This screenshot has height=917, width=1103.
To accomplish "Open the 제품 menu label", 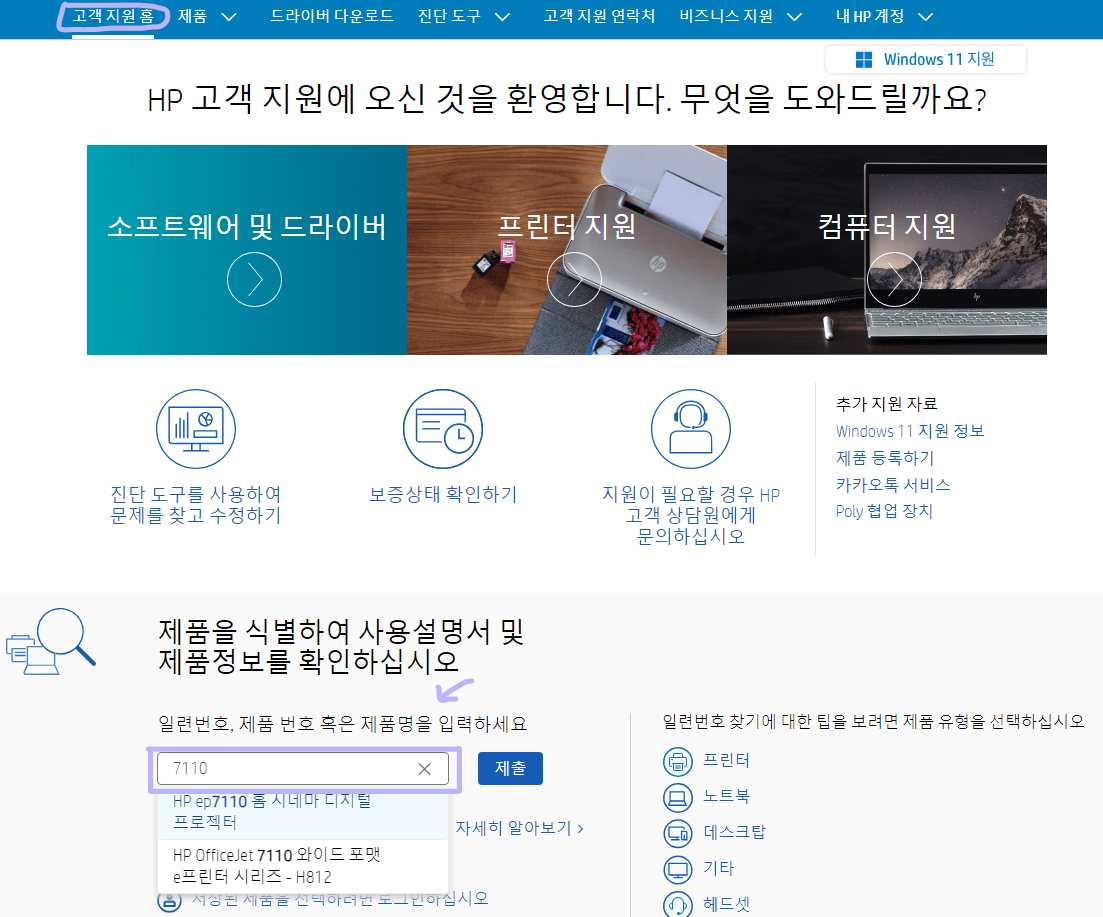I will [x=192, y=16].
